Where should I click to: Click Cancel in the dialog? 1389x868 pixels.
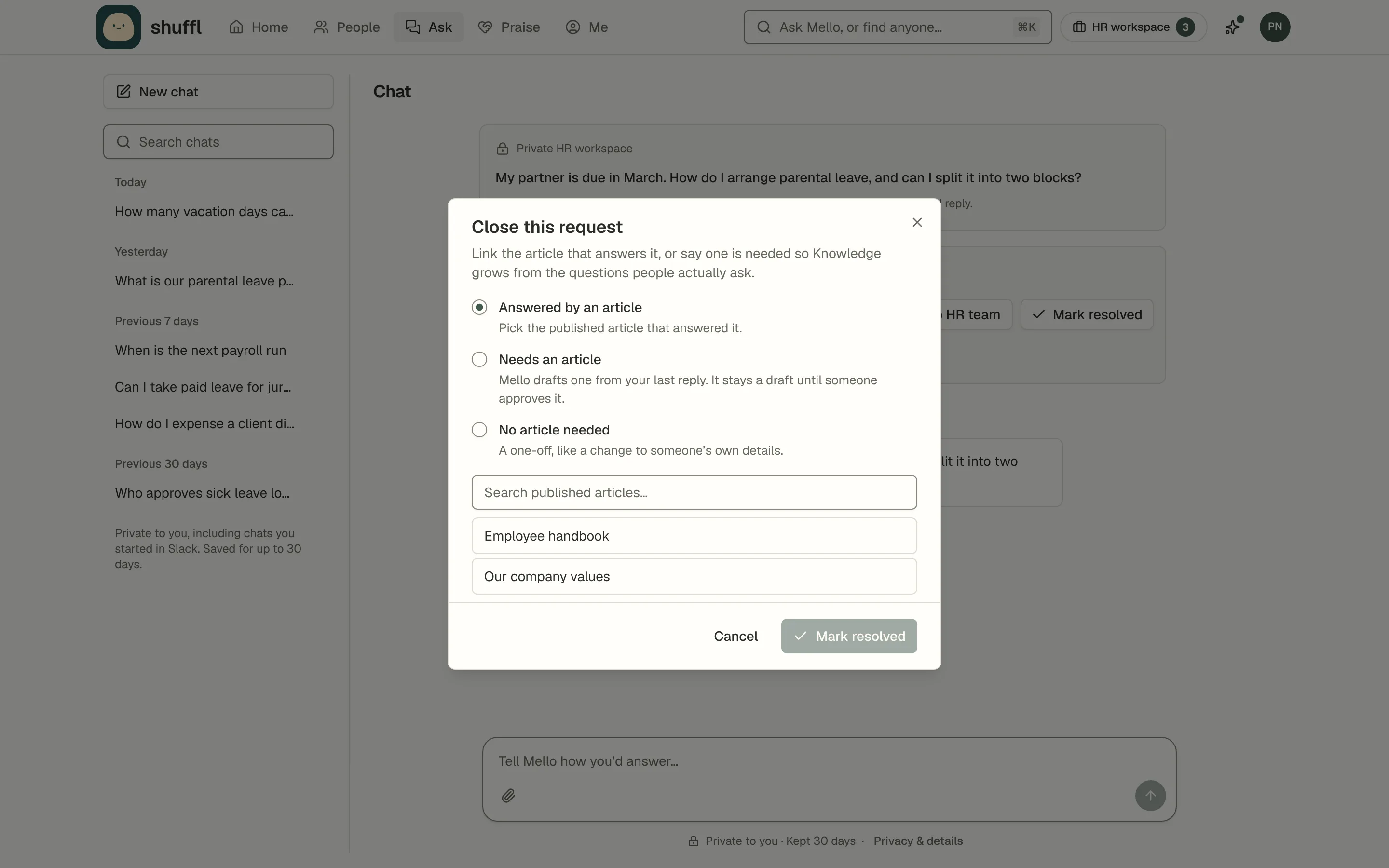735,636
